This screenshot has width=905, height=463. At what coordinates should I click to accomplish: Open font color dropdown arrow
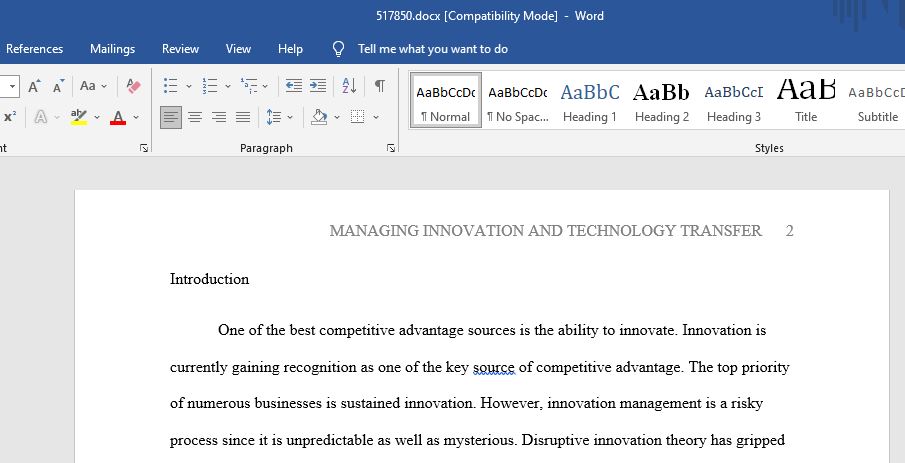coord(136,118)
